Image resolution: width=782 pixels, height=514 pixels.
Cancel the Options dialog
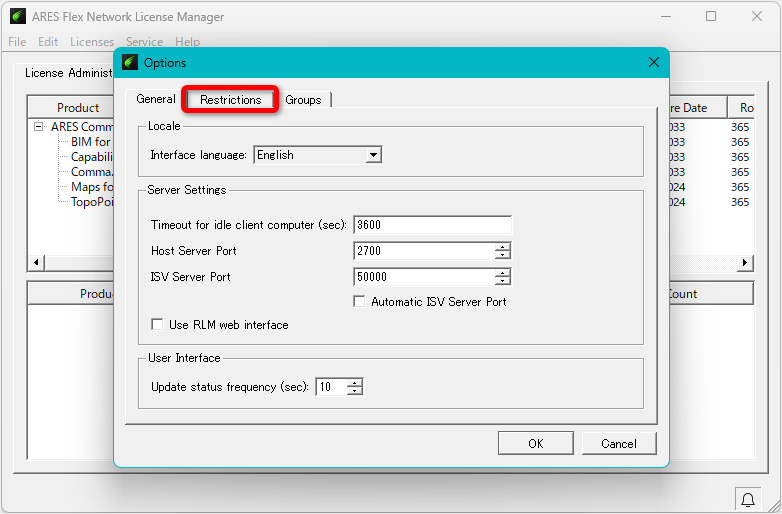619,443
